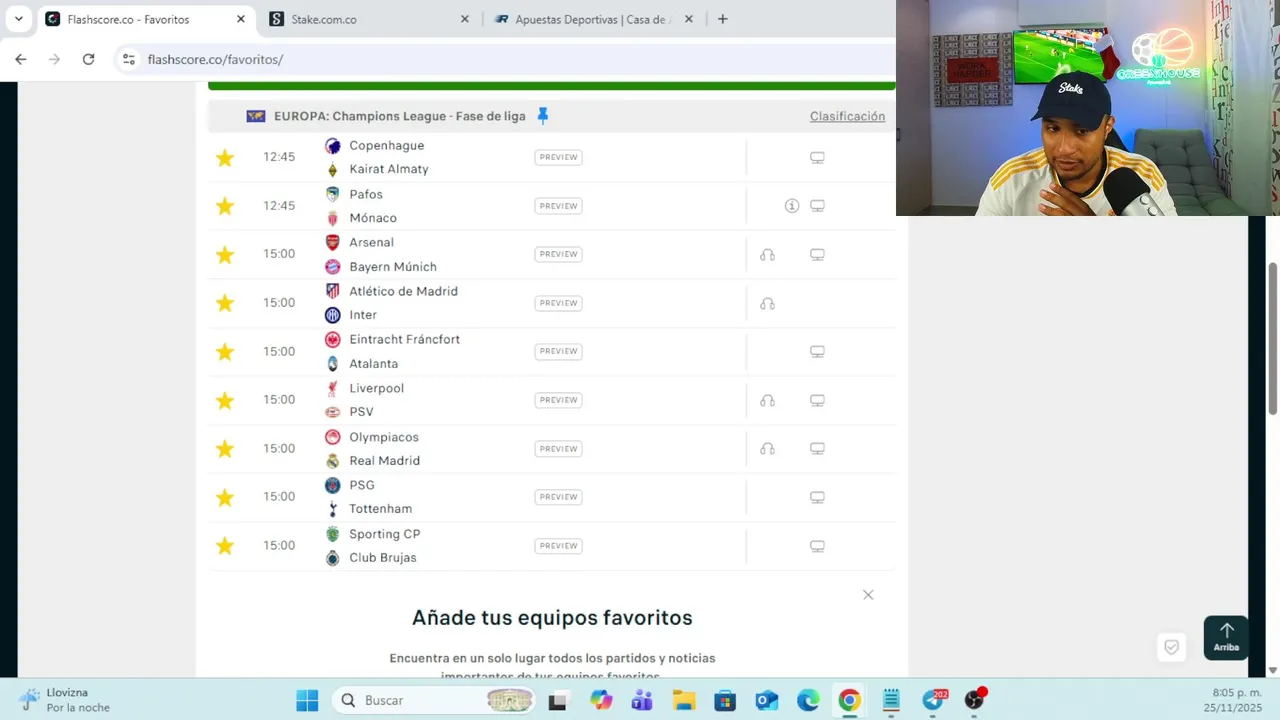Click TV icon for Sporting CP match
Viewport: 1280px width, 720px height.
point(817,547)
